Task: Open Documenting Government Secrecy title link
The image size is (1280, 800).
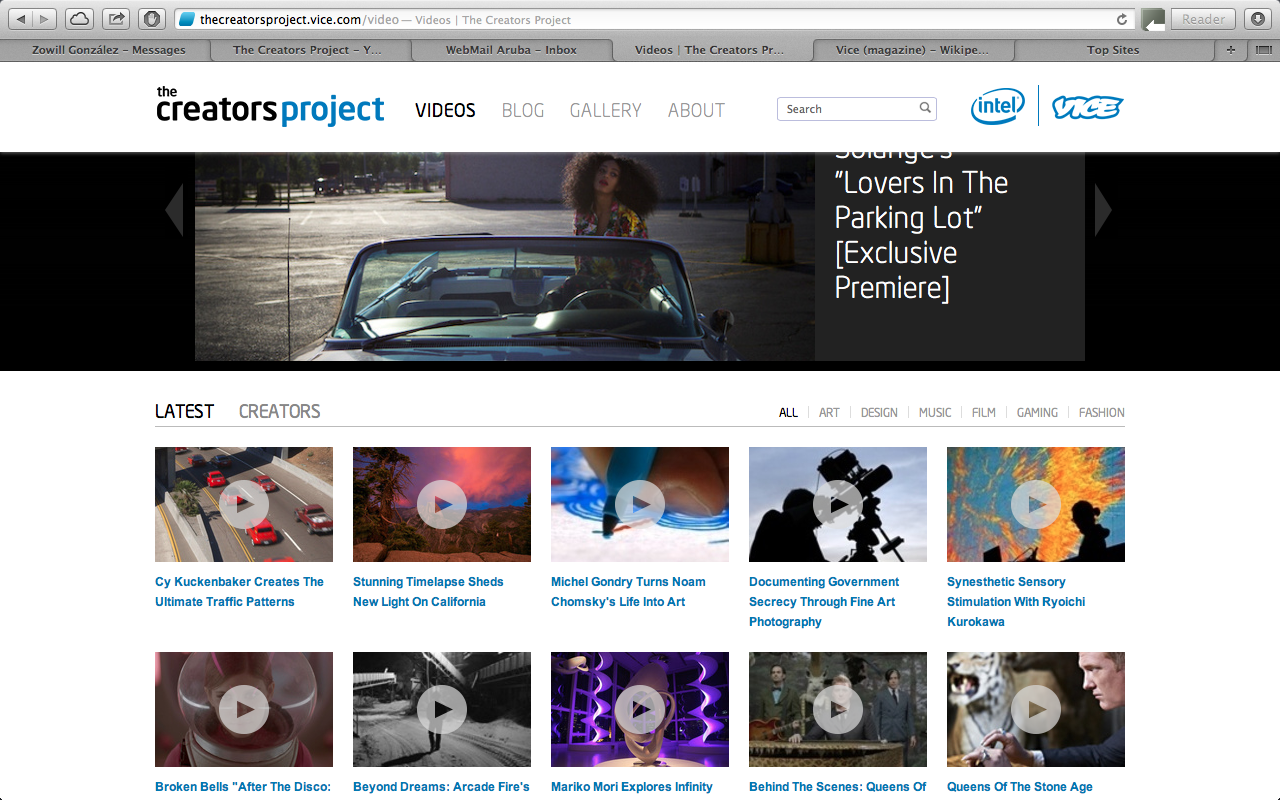Action: tap(824, 602)
